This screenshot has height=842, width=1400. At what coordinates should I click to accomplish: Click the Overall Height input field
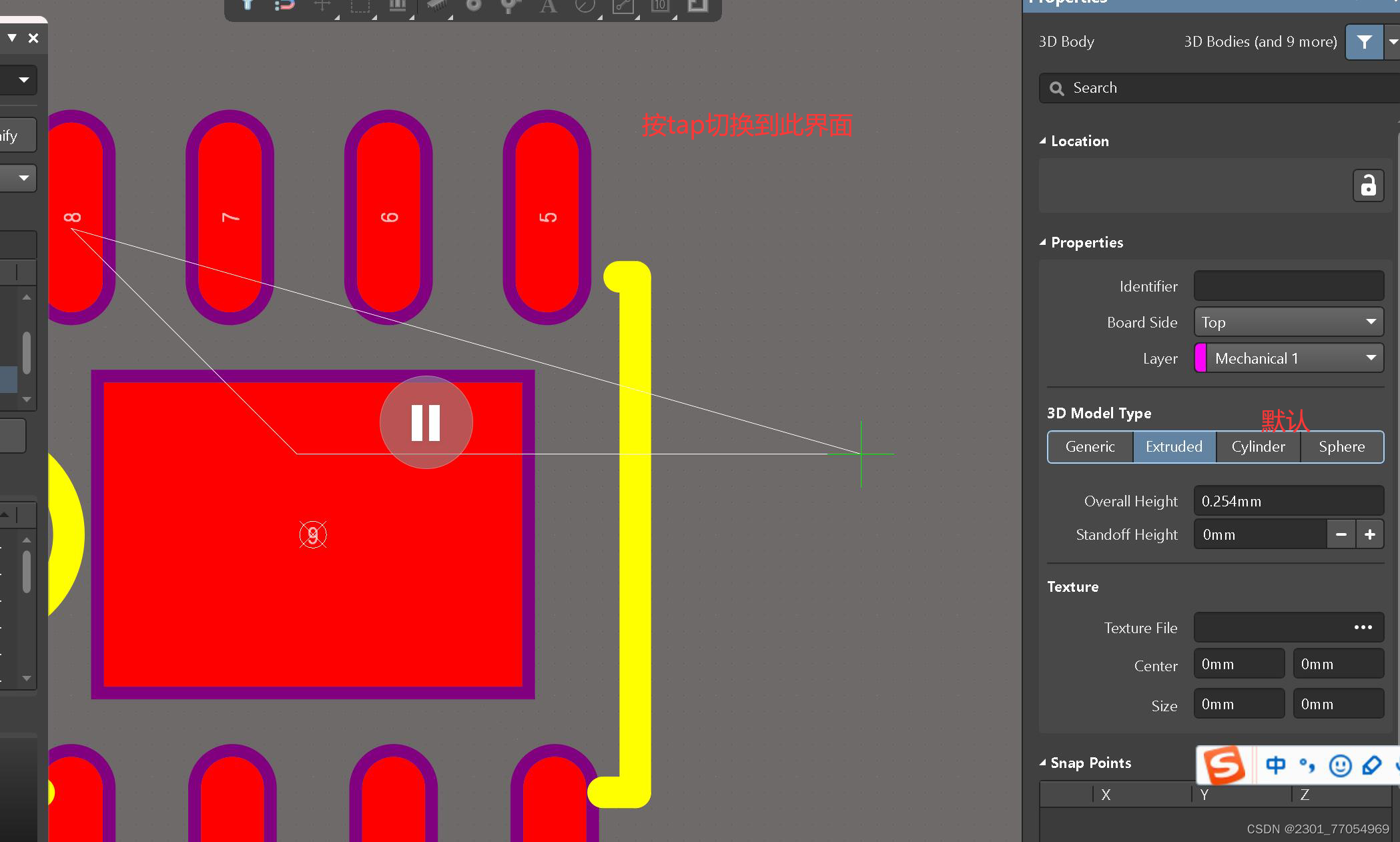click(x=1288, y=501)
